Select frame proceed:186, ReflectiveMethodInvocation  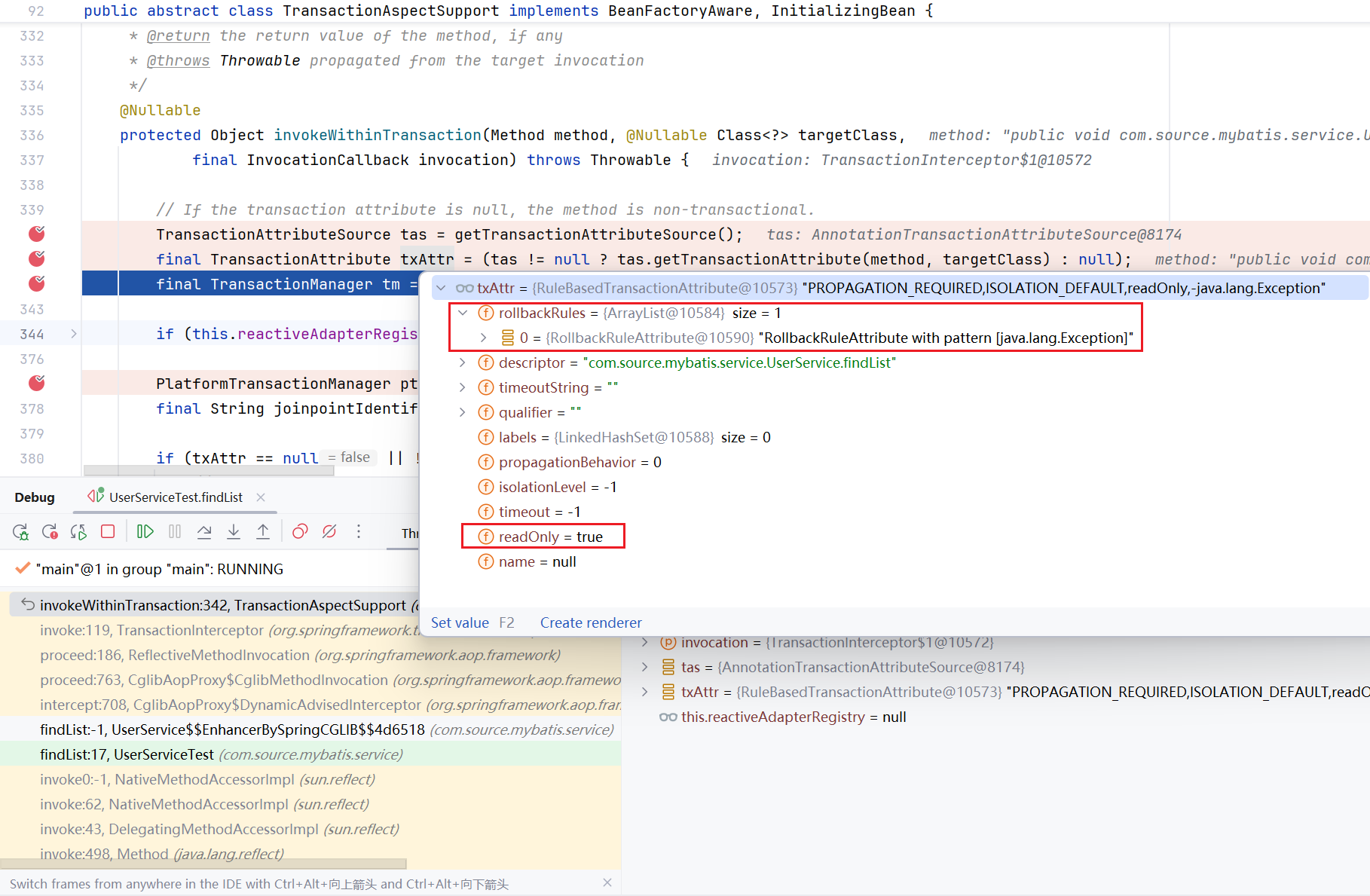coord(310,655)
